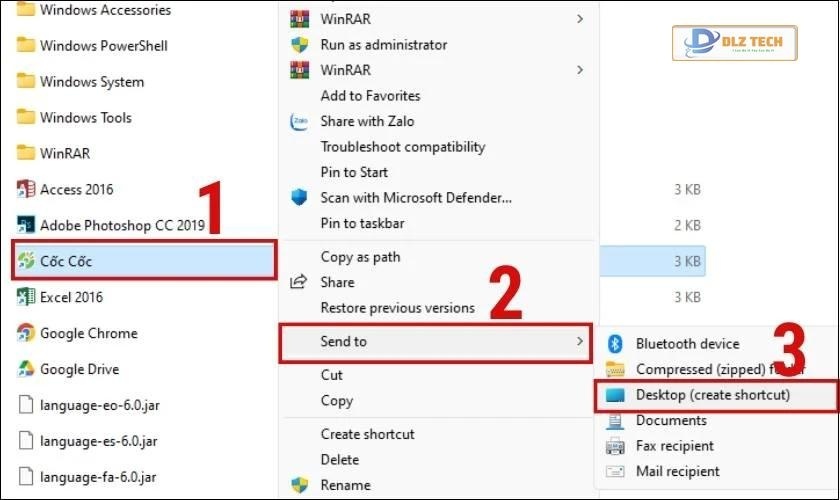Click the Google Drive icon

(26, 369)
